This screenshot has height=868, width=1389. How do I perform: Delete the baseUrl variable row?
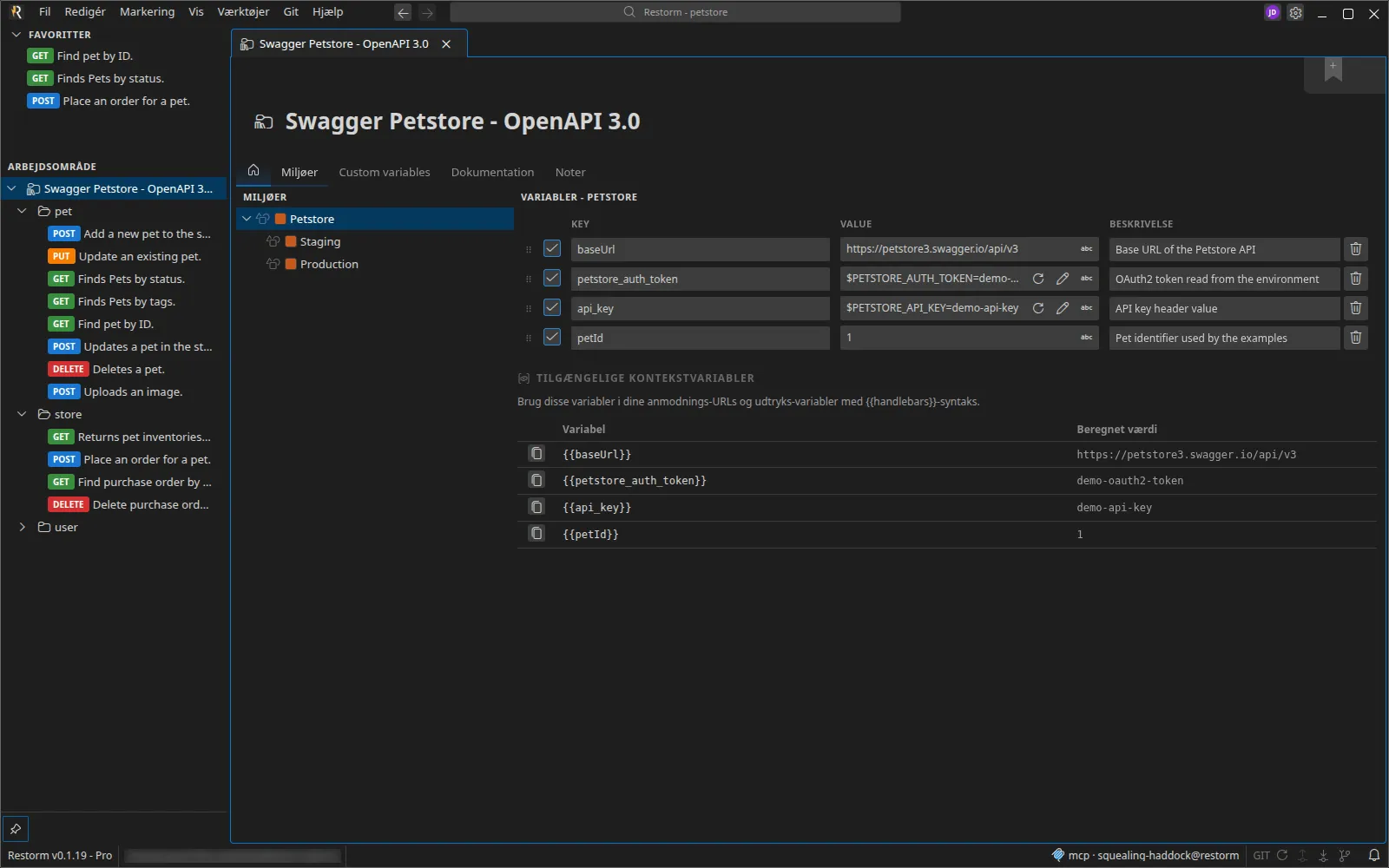1355,249
